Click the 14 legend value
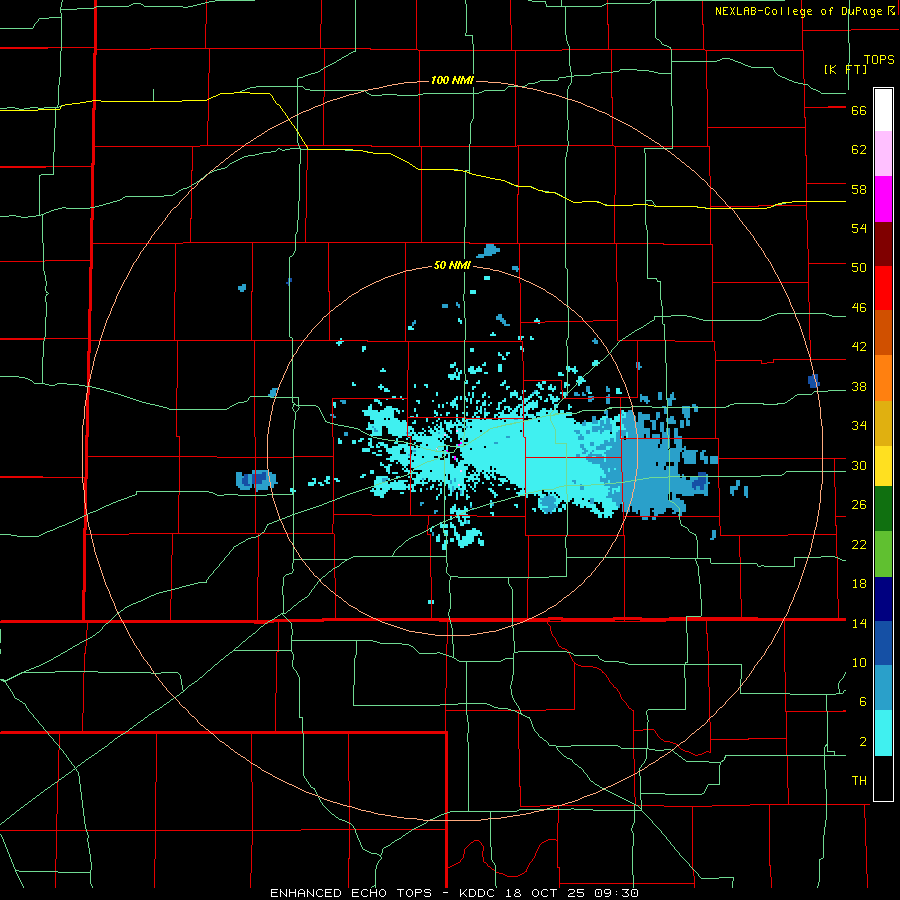This screenshot has width=900, height=900. tap(859, 623)
